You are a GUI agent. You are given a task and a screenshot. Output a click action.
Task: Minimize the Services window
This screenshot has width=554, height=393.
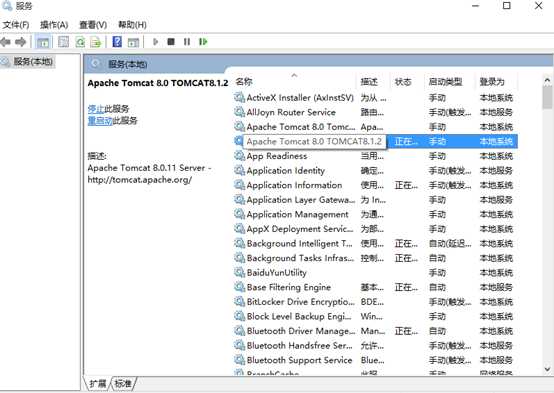coord(476,6)
